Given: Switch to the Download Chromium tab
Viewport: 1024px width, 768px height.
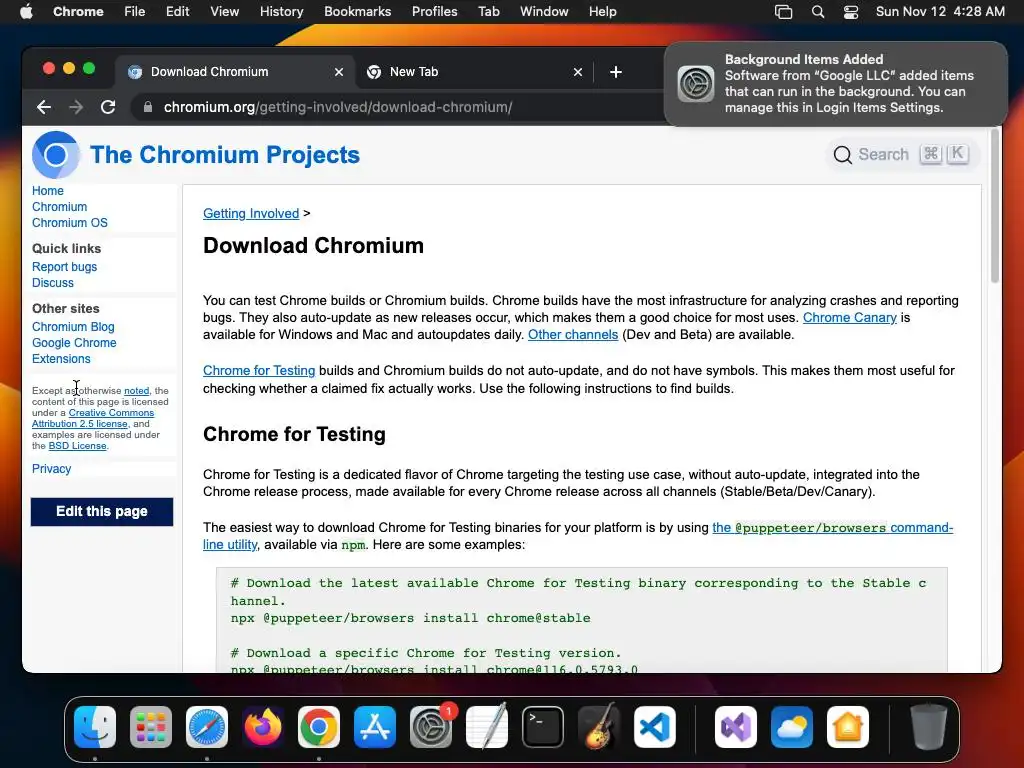Looking at the screenshot, I should [235, 72].
